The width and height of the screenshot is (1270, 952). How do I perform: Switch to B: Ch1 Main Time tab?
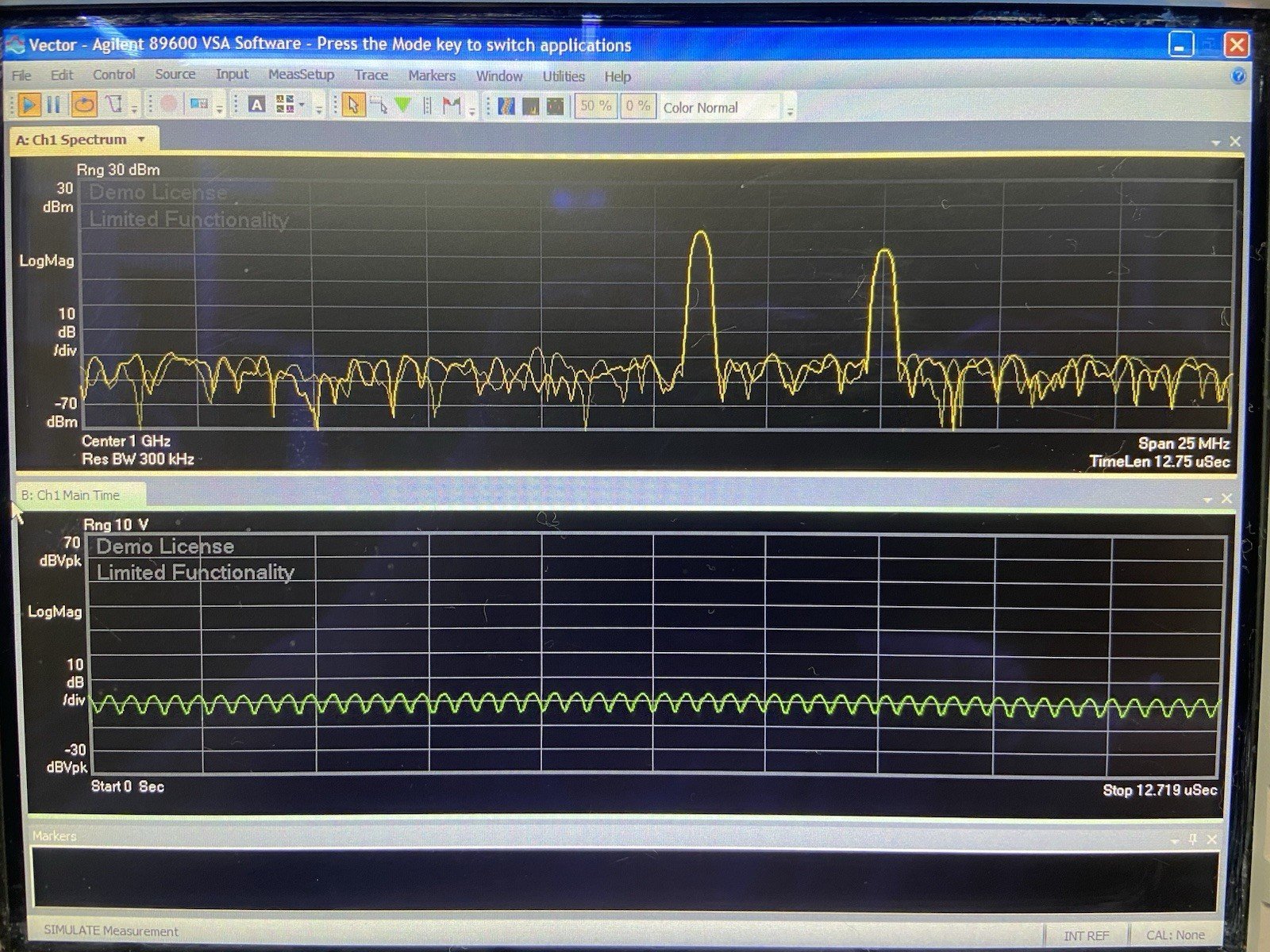click(71, 495)
